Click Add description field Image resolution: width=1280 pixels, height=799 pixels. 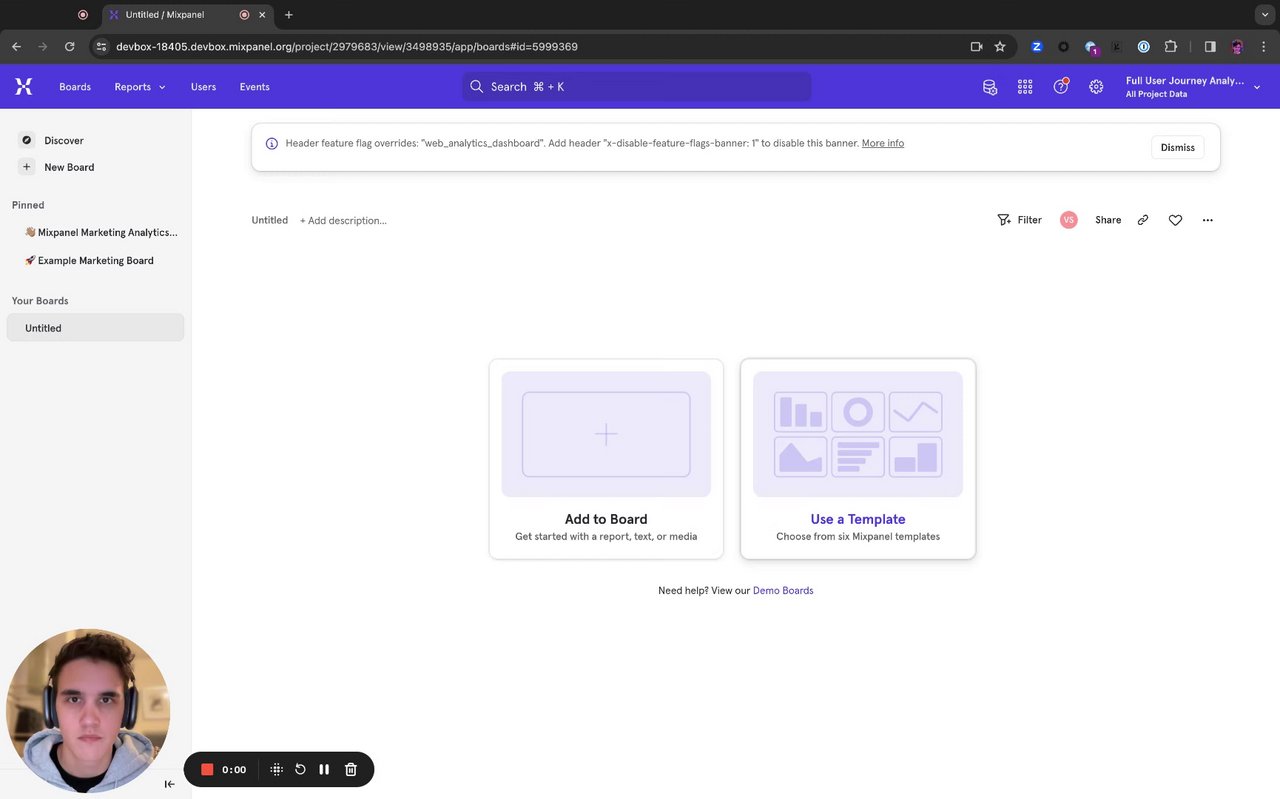pyautogui.click(x=343, y=220)
